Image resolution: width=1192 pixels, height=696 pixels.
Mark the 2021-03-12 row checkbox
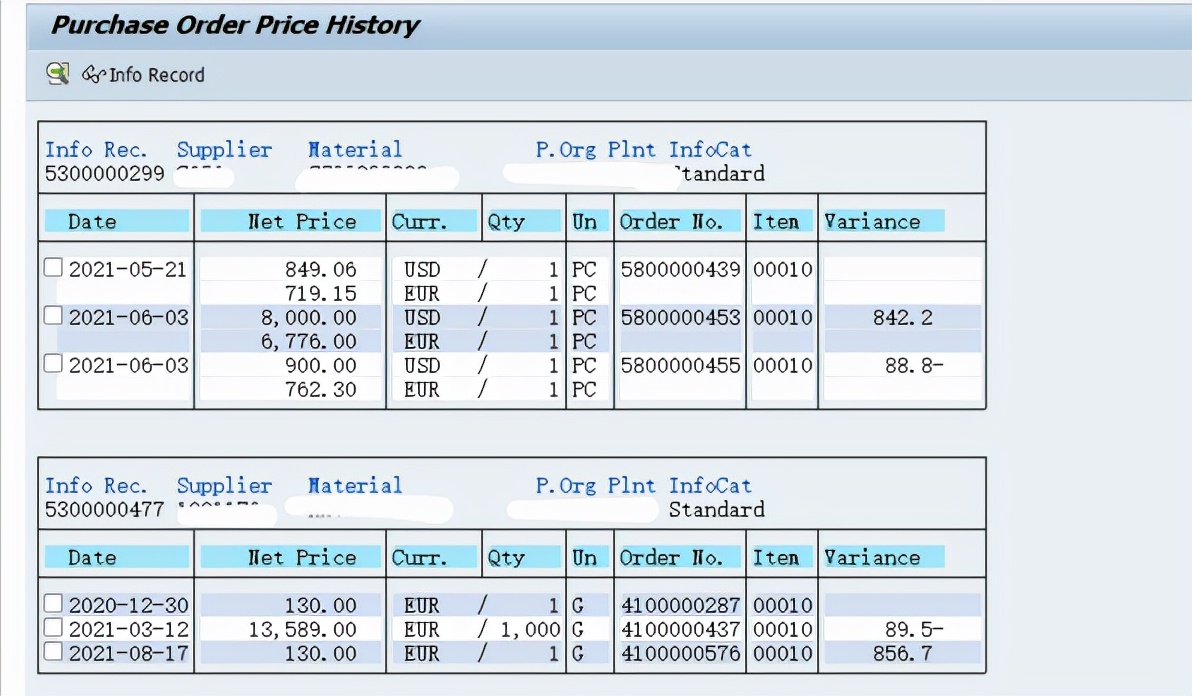coord(54,629)
